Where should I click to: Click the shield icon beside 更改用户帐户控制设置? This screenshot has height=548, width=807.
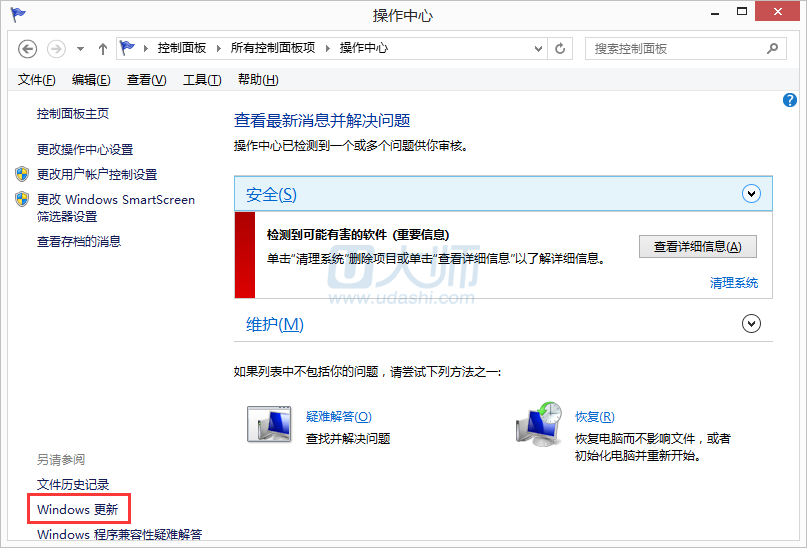pos(22,174)
